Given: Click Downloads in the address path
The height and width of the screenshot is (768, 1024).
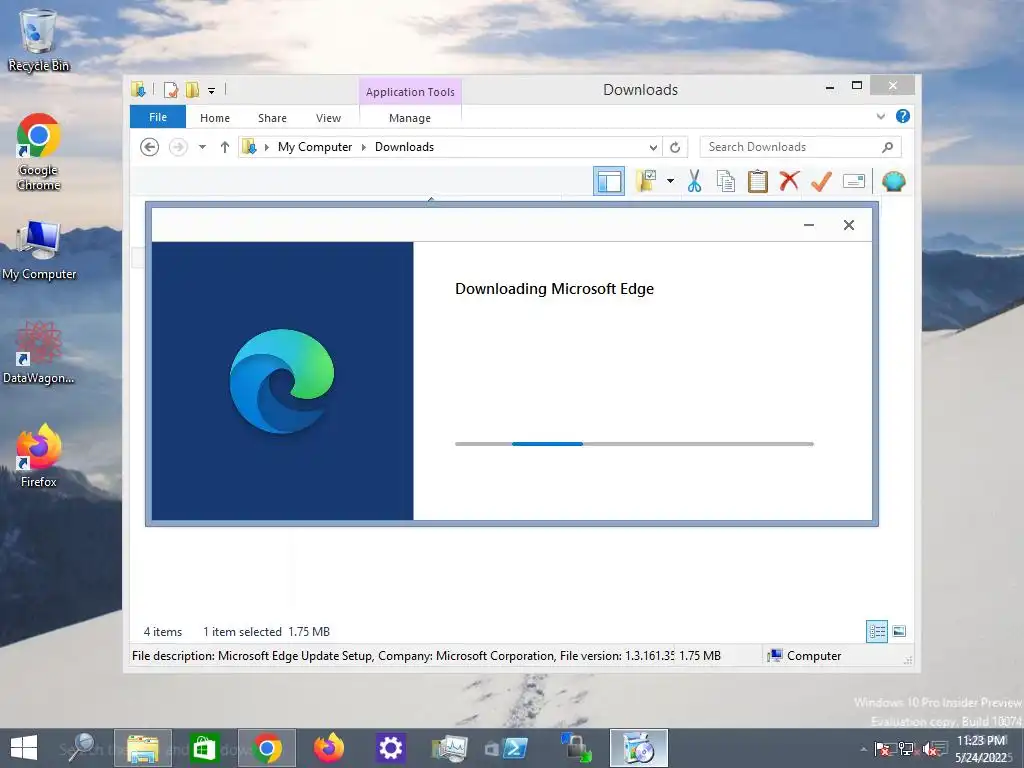Looking at the screenshot, I should coord(404,147).
